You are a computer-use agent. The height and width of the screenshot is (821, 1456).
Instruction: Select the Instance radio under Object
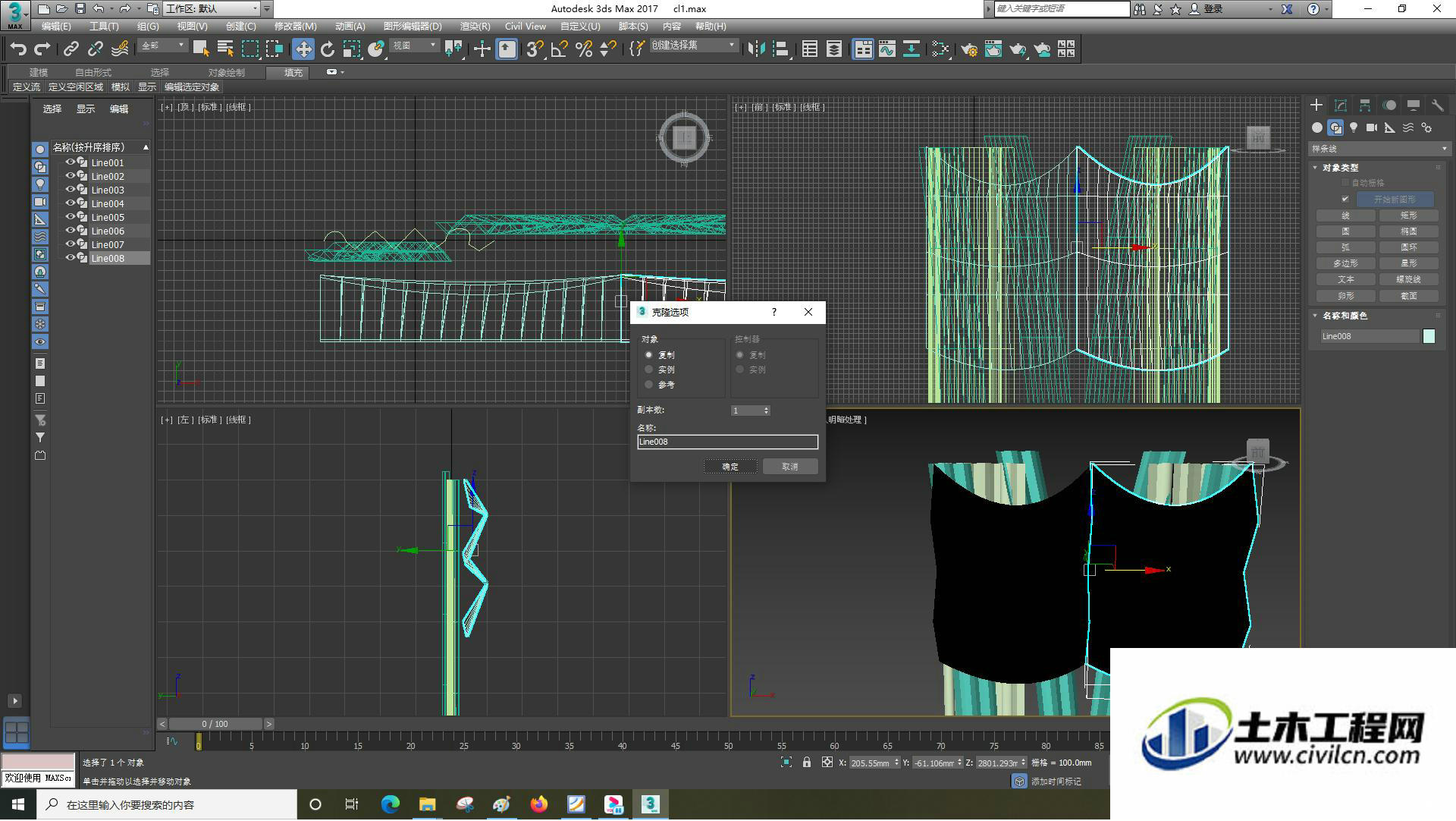point(649,370)
